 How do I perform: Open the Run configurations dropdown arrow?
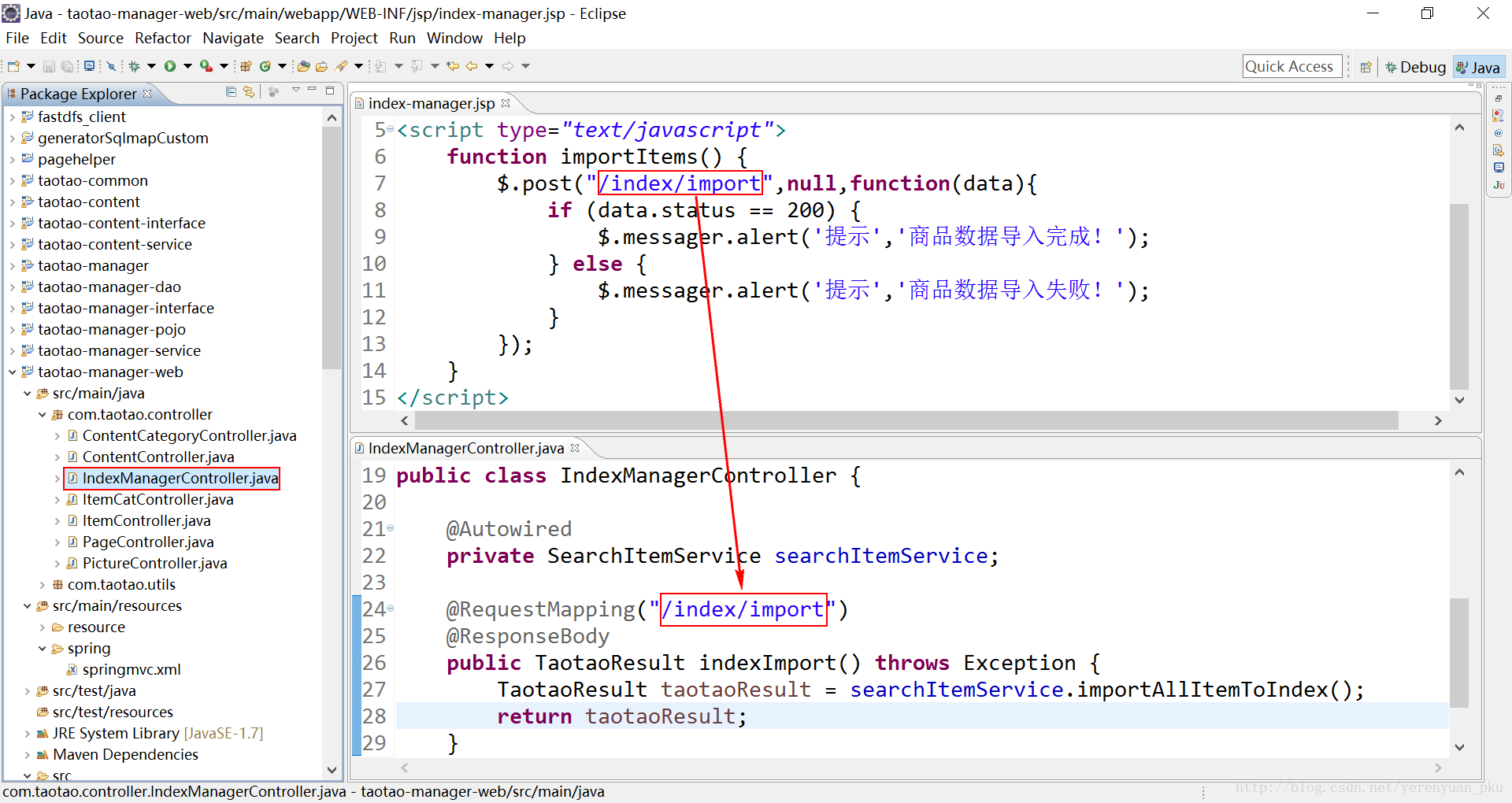click(187, 66)
